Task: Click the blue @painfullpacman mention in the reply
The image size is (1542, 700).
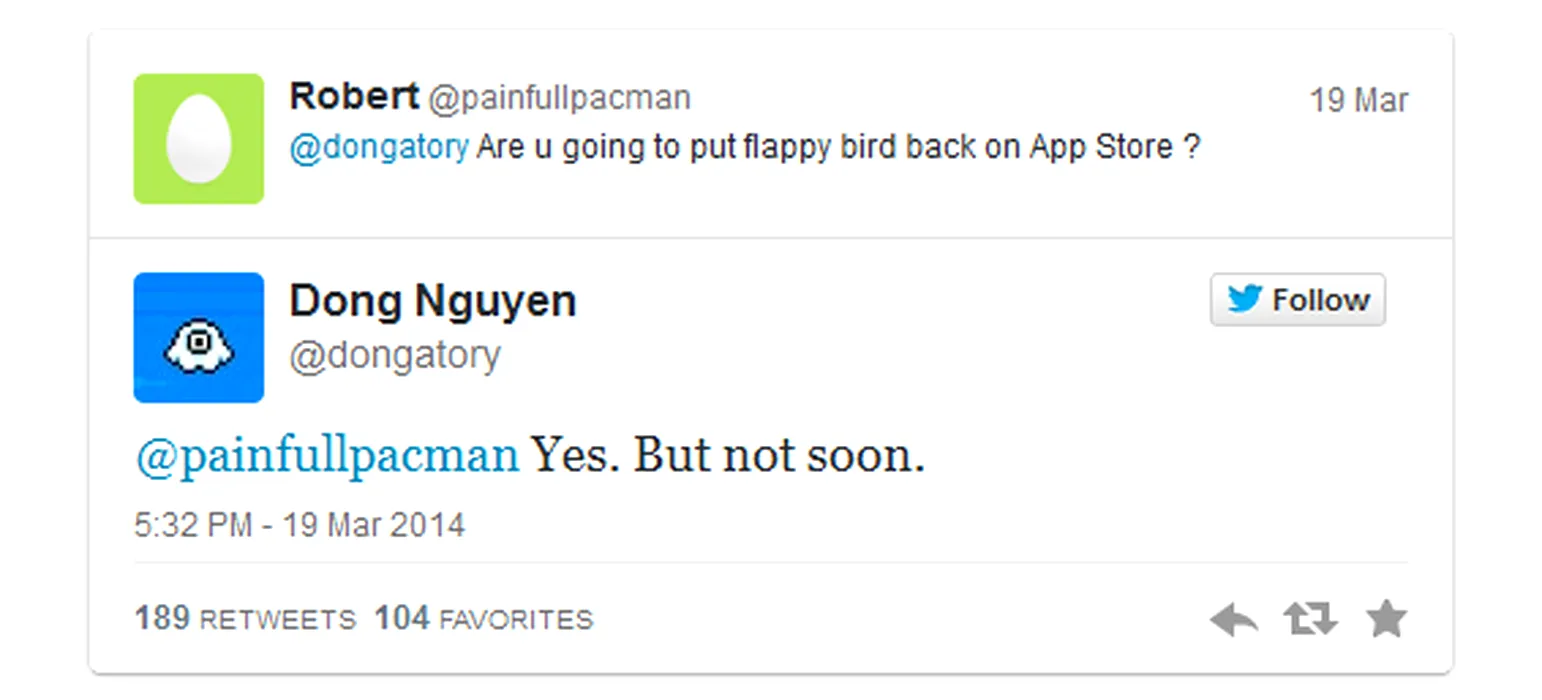Action: coord(327,456)
